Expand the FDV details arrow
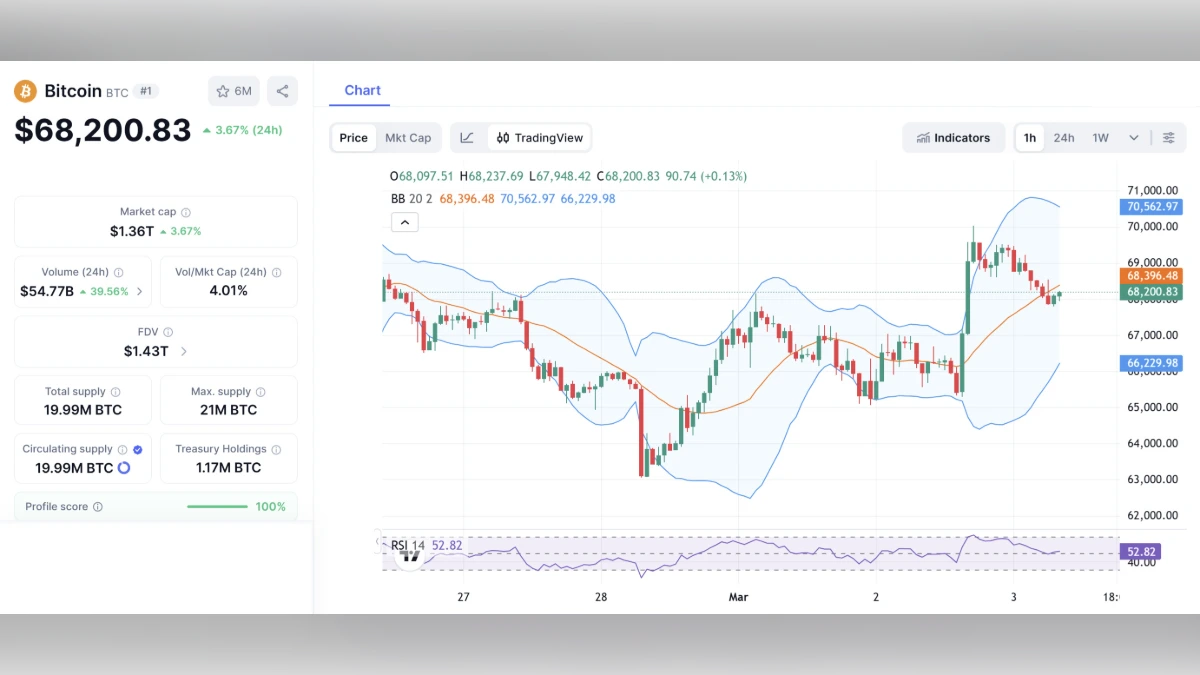 click(x=184, y=352)
